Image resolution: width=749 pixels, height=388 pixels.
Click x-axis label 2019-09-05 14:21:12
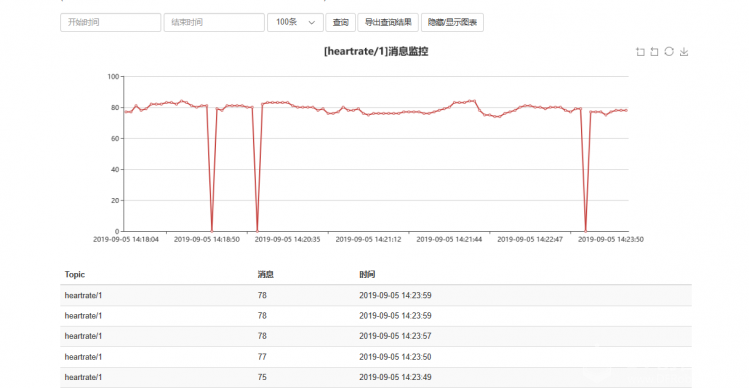[x=368, y=239]
